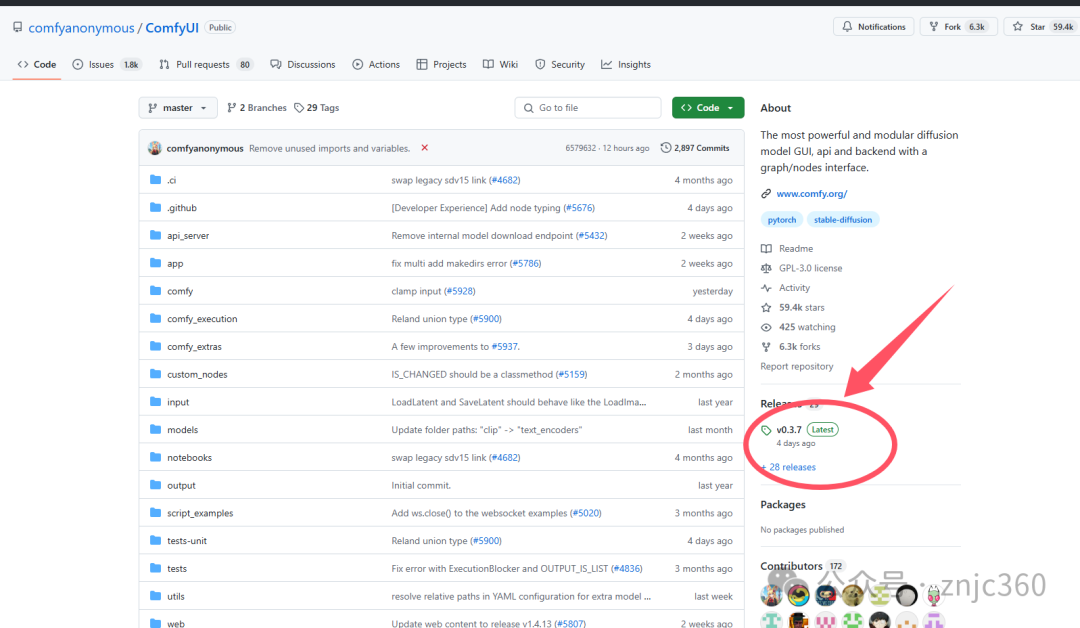The image size is (1080, 628).
Task: Click the comfyanonymous owner link in header
Action: pyautogui.click(x=81, y=28)
